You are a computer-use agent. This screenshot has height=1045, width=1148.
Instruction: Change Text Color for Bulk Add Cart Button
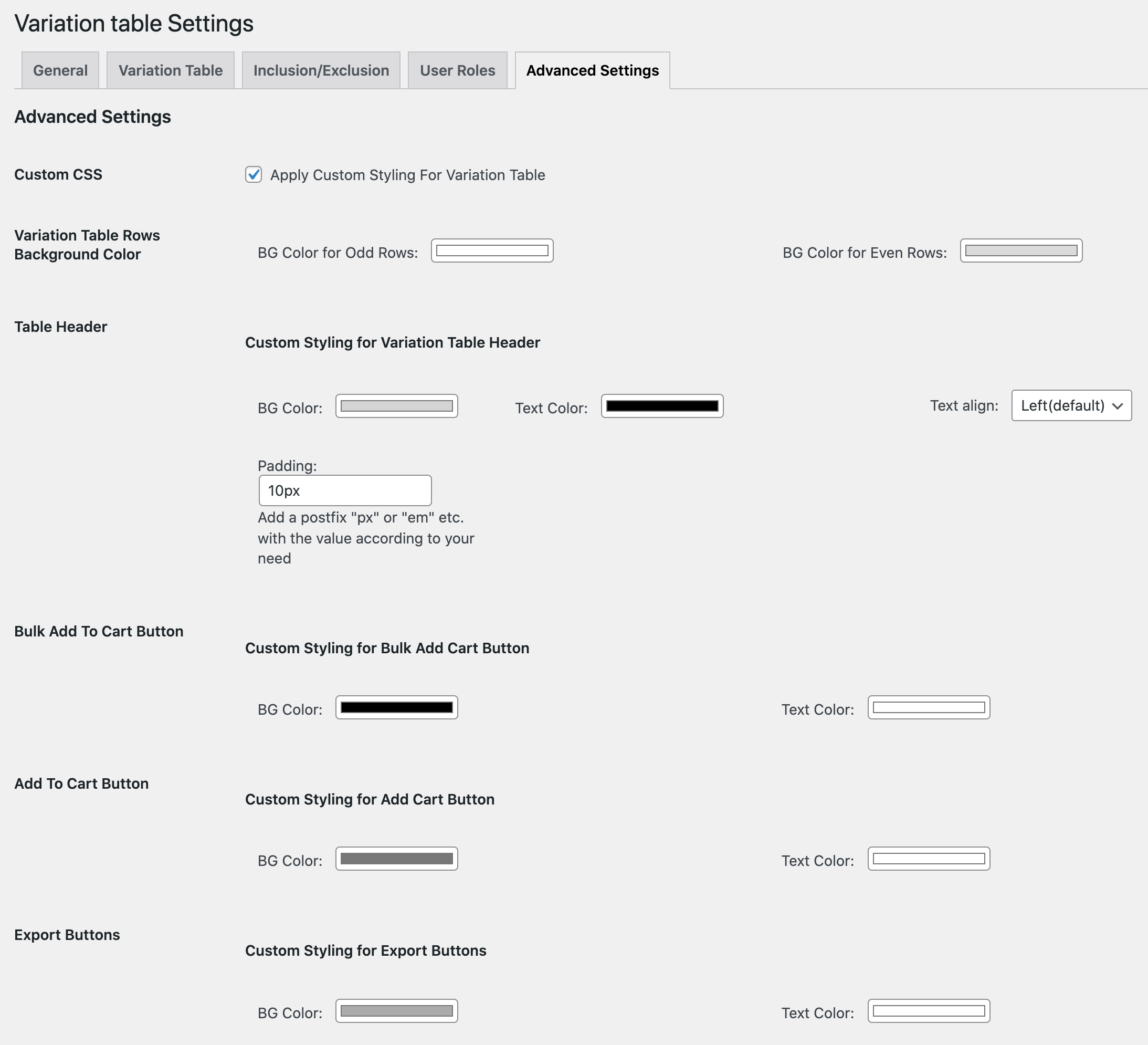(x=928, y=707)
